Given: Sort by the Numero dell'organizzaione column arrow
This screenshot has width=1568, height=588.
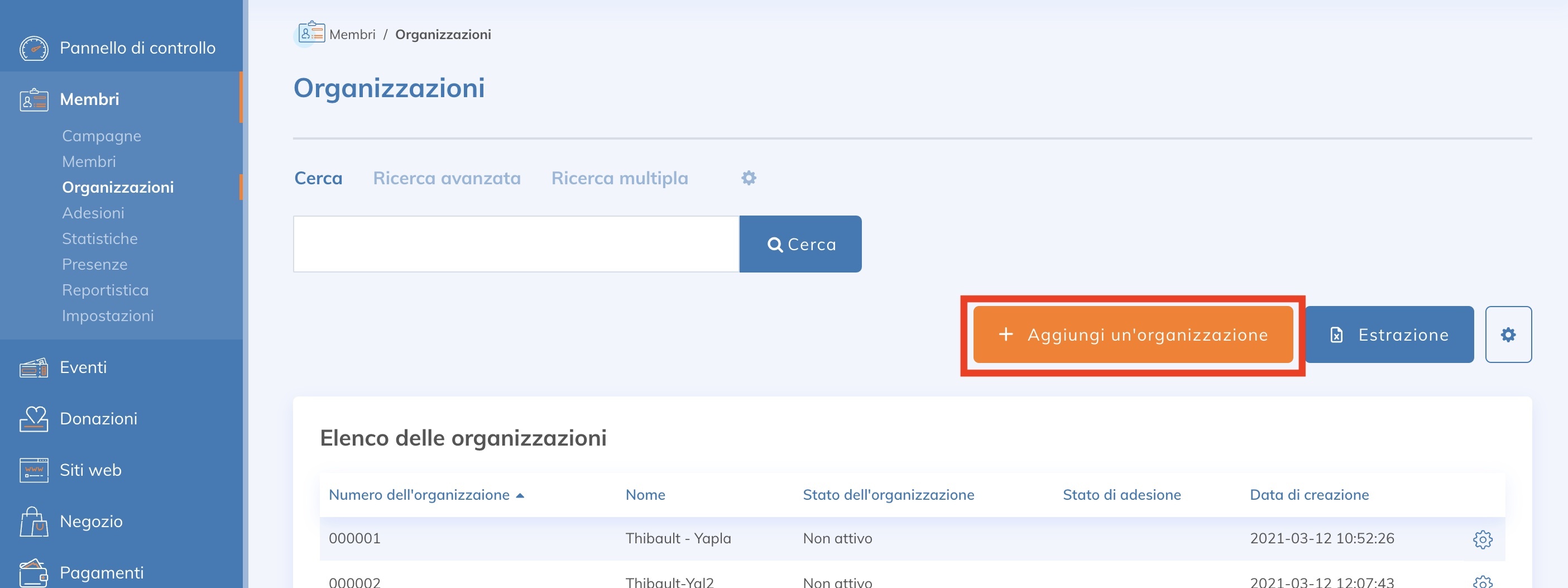Looking at the screenshot, I should click(x=520, y=495).
